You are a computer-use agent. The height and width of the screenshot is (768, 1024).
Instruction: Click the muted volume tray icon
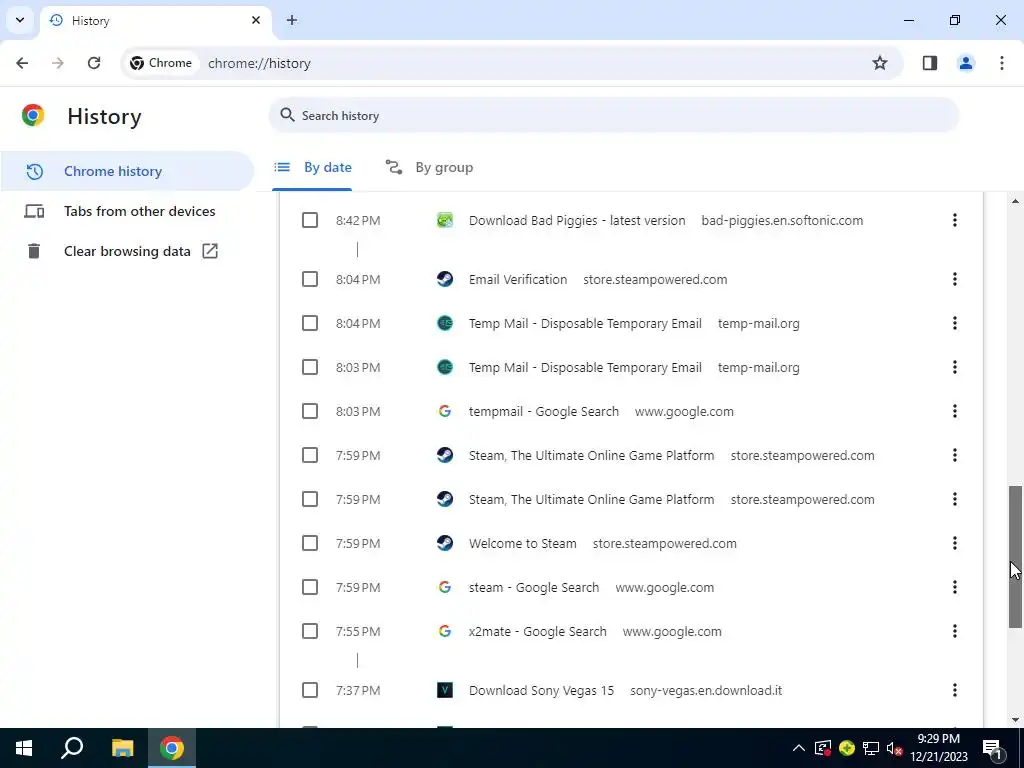[895, 748]
